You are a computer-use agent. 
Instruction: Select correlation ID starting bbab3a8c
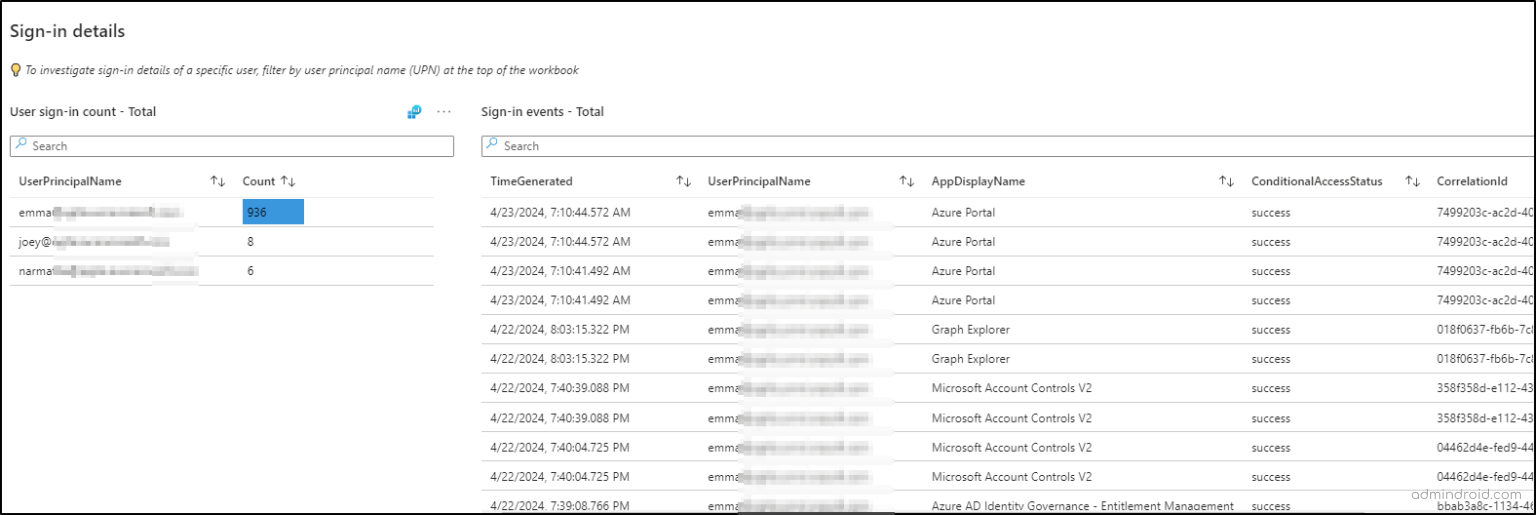[1485, 506]
